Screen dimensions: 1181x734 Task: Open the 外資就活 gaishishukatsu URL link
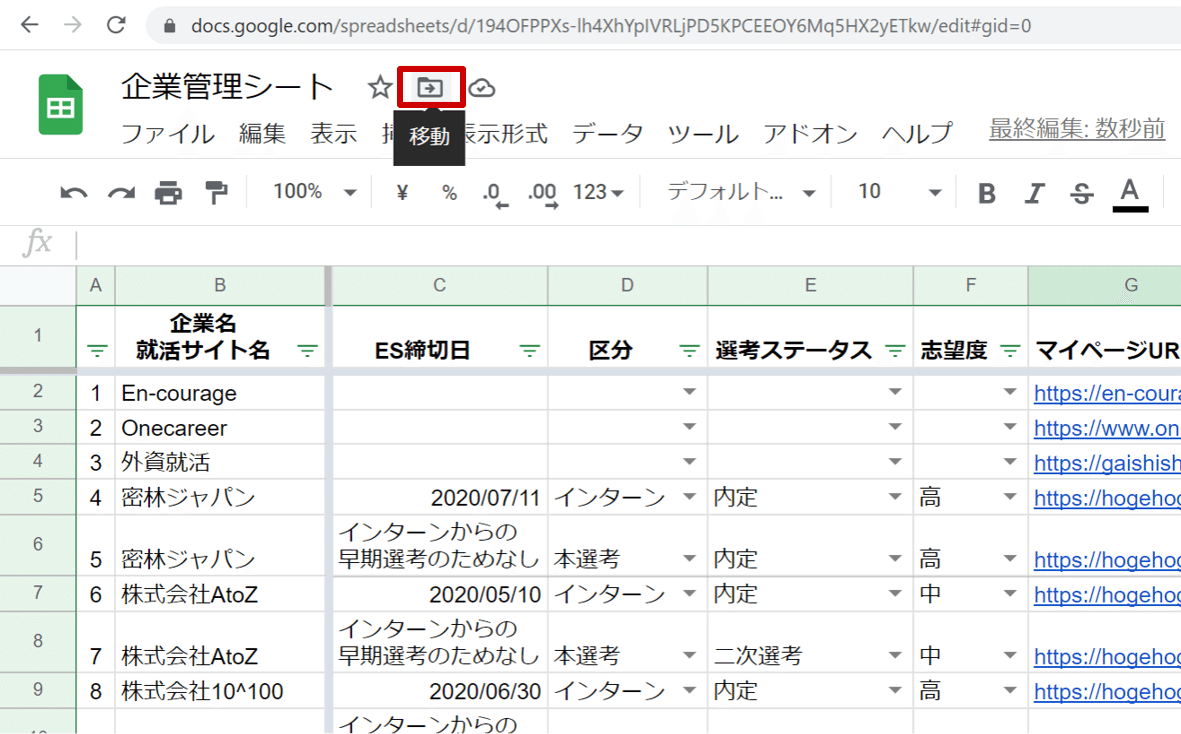pyautogui.click(x=1106, y=463)
